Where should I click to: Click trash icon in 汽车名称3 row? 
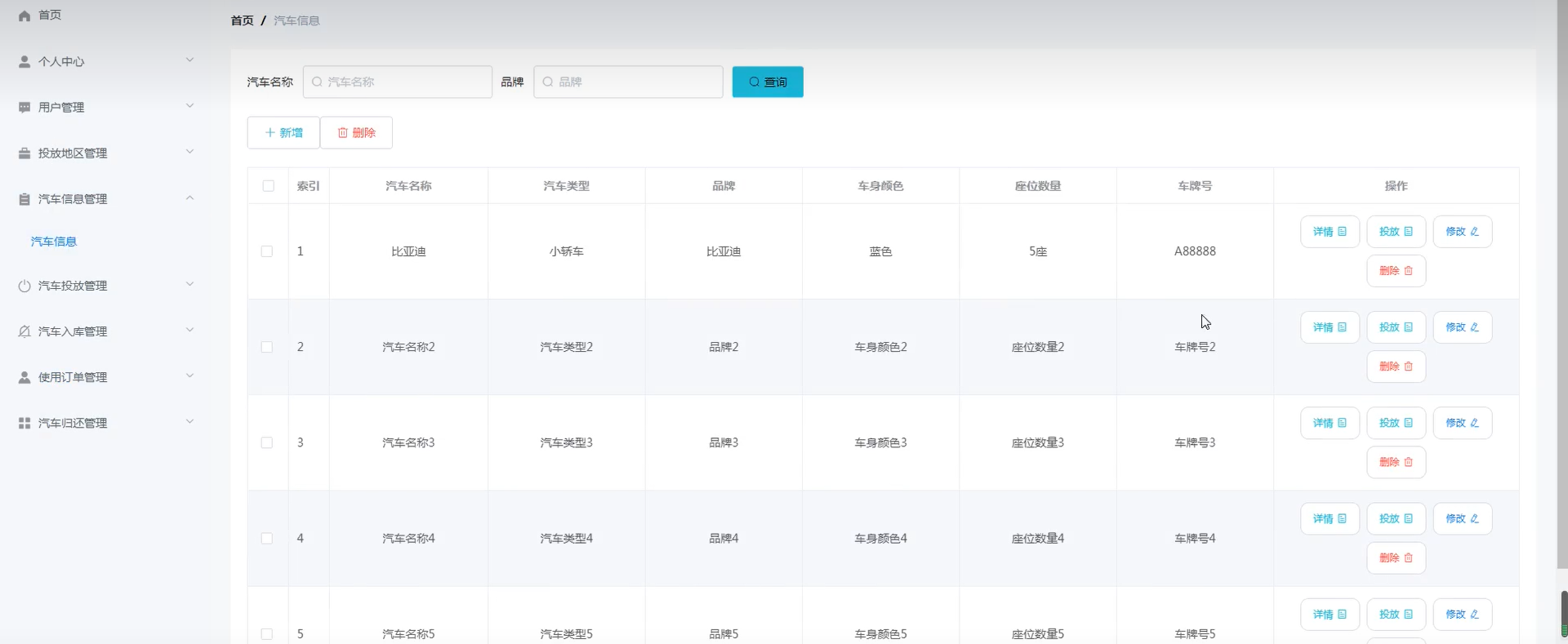[x=1408, y=462]
